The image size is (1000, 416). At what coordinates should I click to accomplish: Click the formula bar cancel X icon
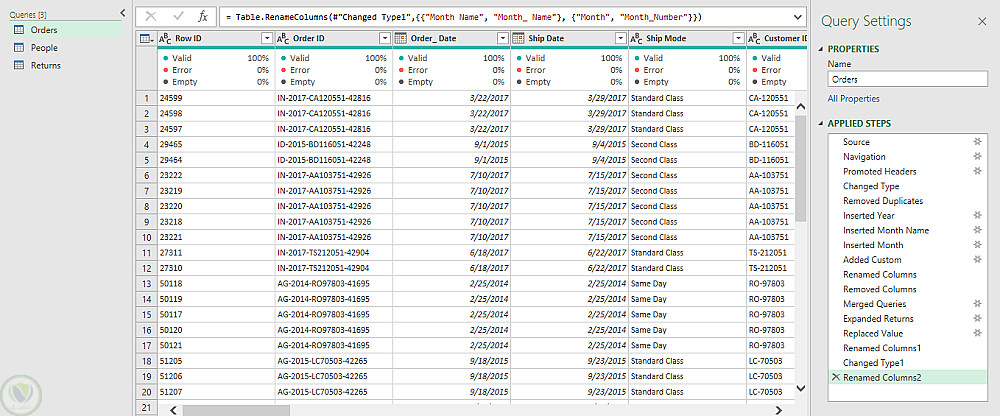click(x=151, y=17)
